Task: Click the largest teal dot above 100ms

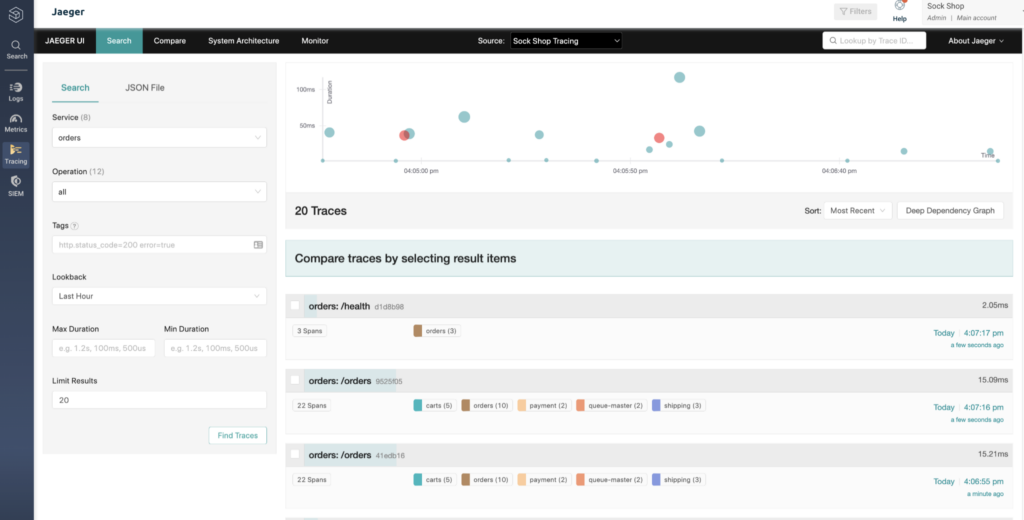Action: [x=679, y=77]
